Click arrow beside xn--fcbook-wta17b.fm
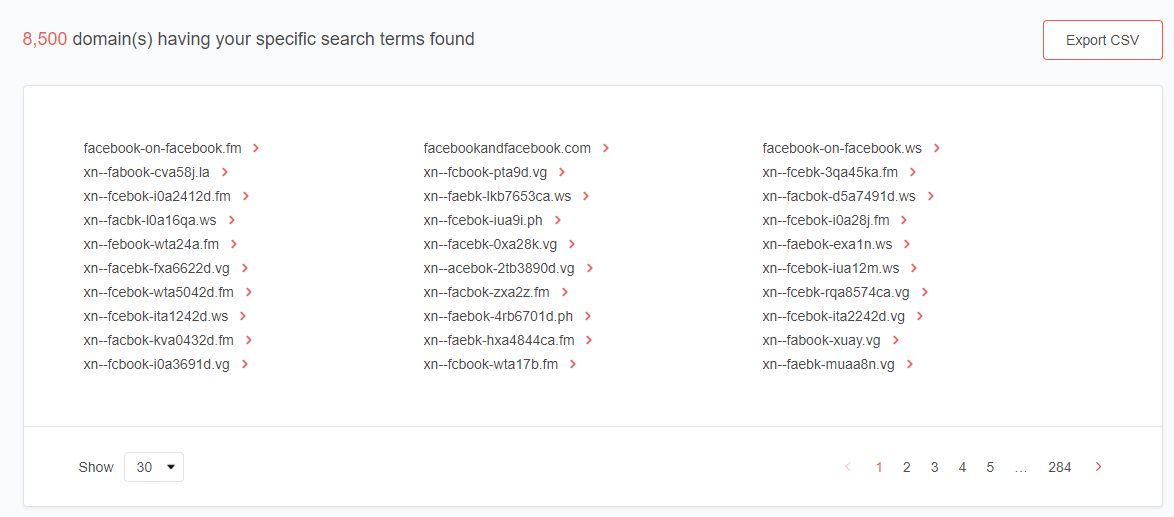The height and width of the screenshot is (517, 1174). click(573, 364)
